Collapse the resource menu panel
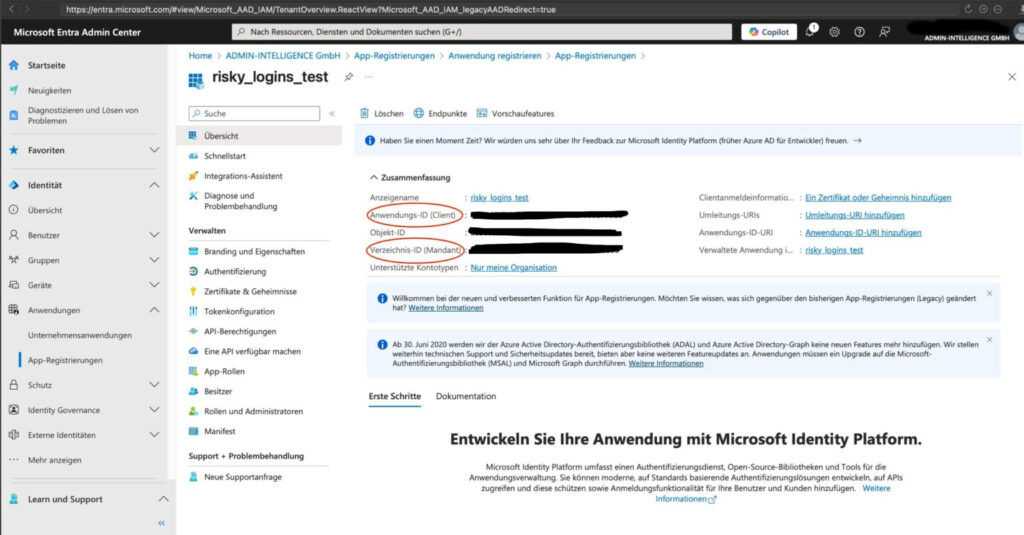 pyautogui.click(x=332, y=114)
